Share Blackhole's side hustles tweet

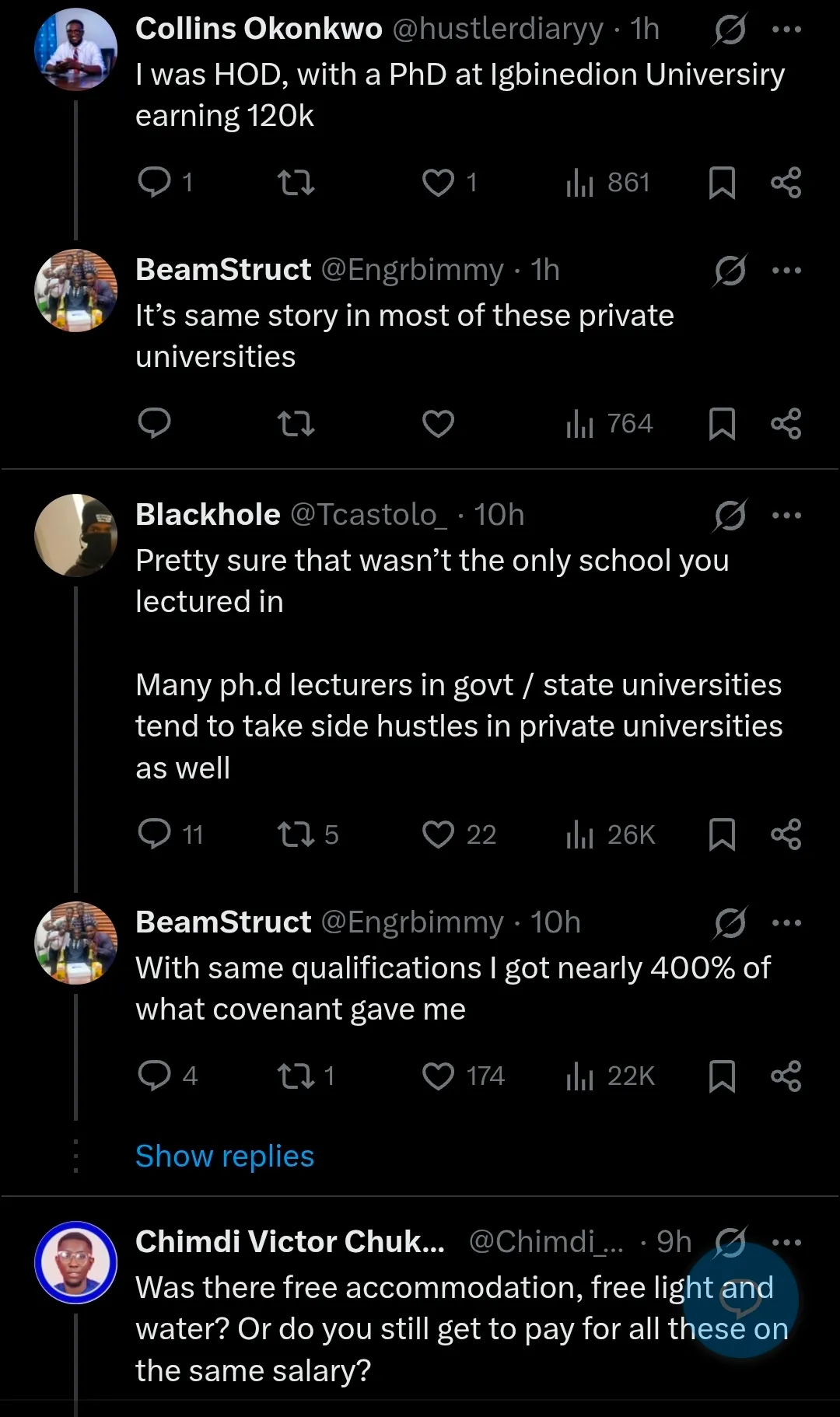[786, 834]
